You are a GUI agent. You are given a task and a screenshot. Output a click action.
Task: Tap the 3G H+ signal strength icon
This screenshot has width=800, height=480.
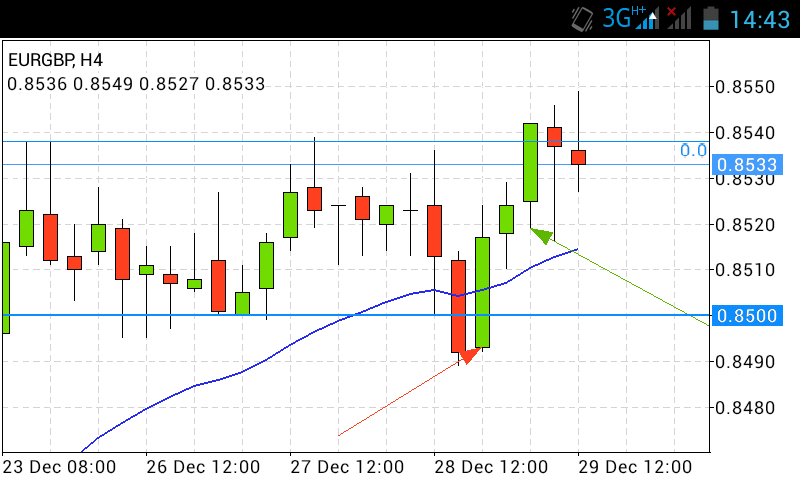631,18
